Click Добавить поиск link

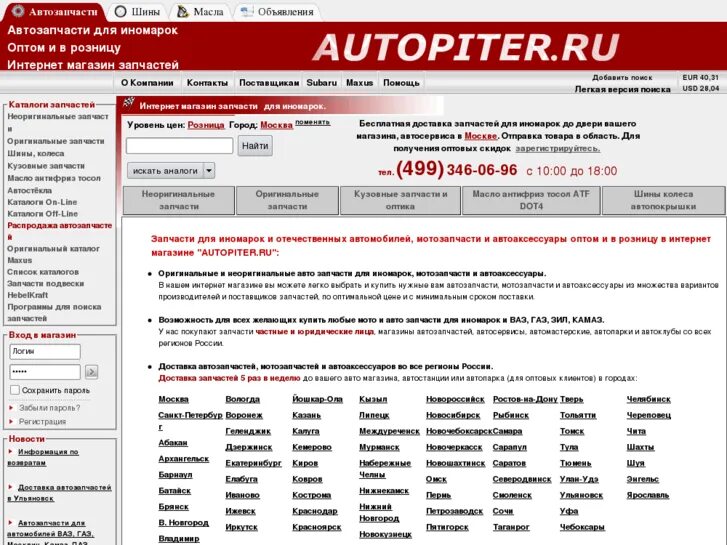tap(622, 77)
